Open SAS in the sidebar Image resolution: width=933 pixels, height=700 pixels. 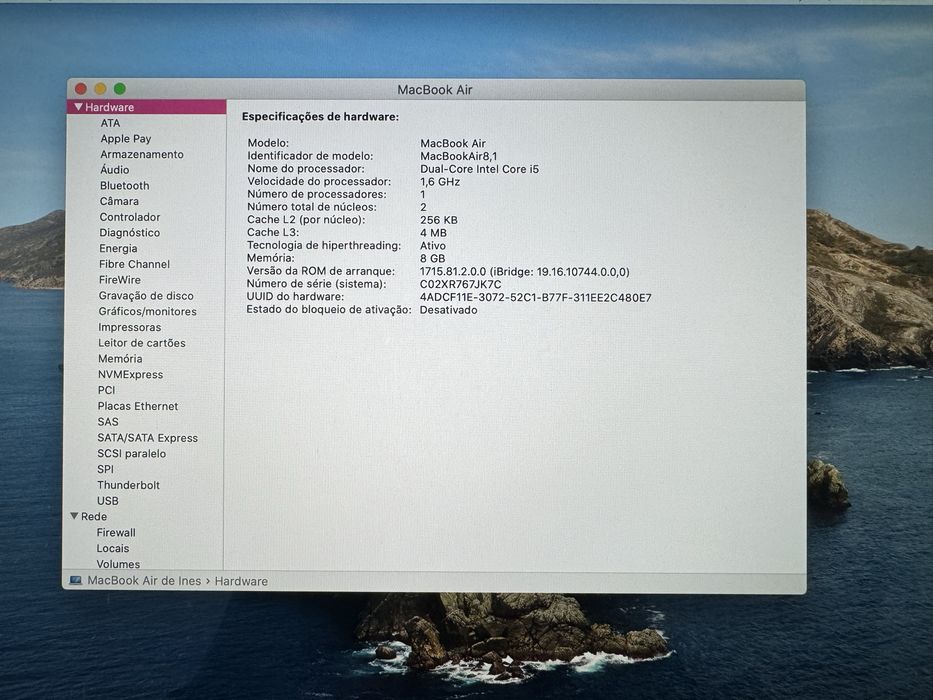click(x=108, y=422)
